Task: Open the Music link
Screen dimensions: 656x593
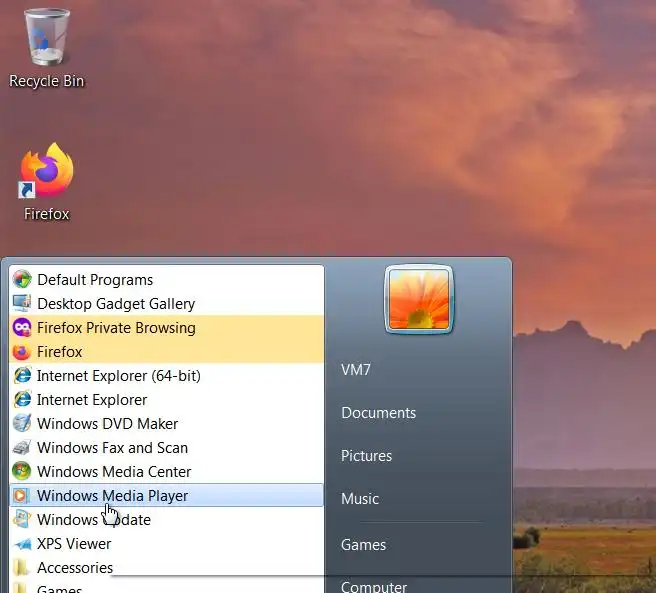Action: point(360,499)
